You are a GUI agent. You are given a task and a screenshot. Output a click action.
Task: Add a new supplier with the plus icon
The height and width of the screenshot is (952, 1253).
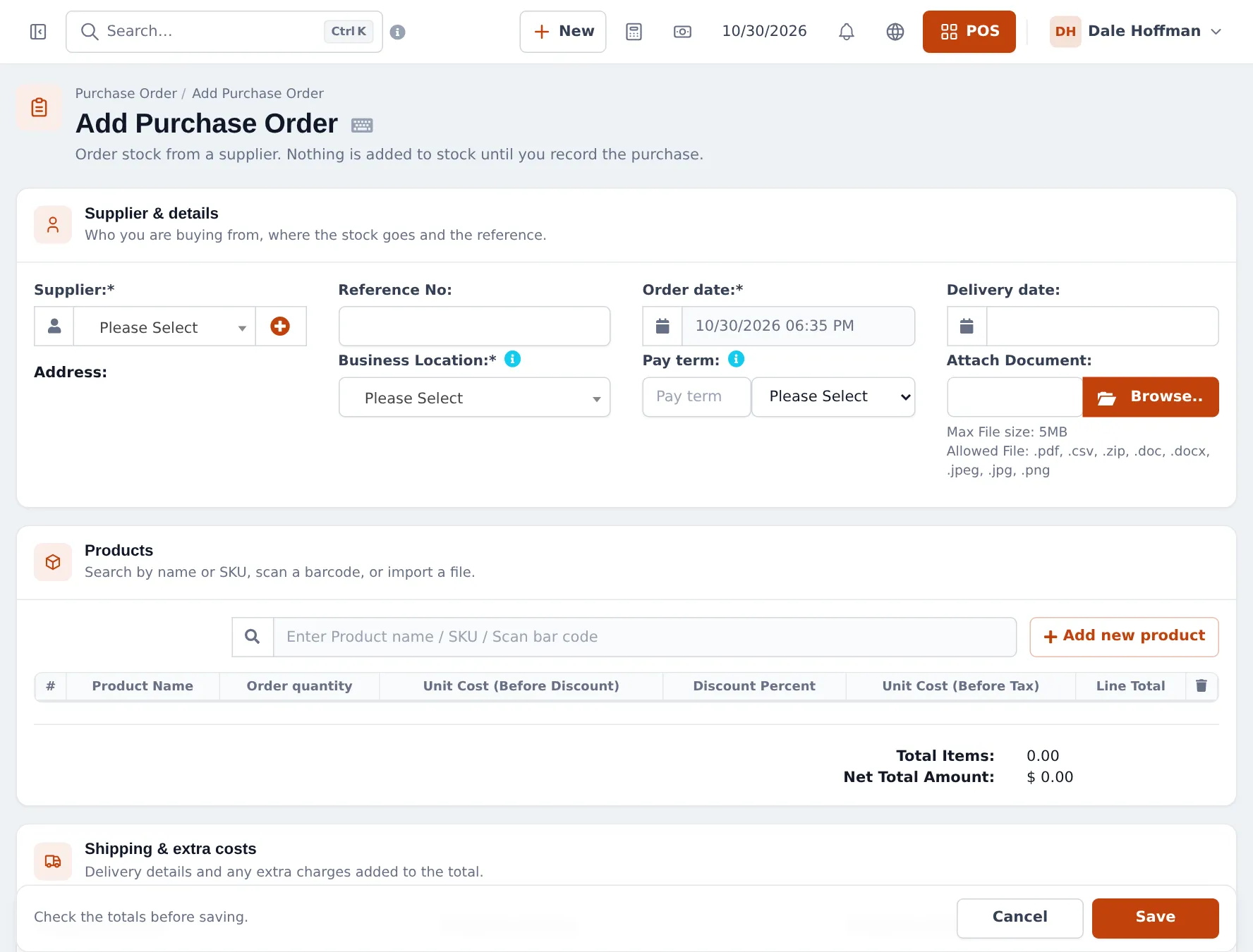click(280, 326)
